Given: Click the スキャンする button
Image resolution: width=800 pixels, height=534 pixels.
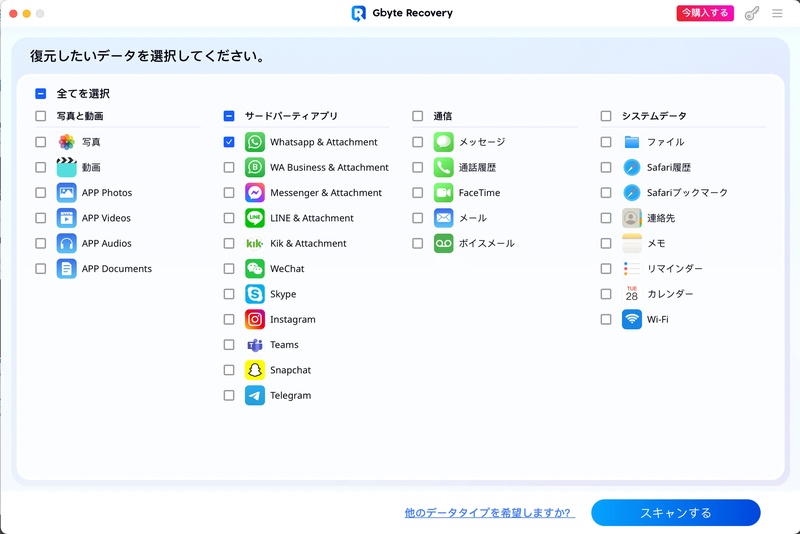Looking at the screenshot, I should click(x=676, y=513).
